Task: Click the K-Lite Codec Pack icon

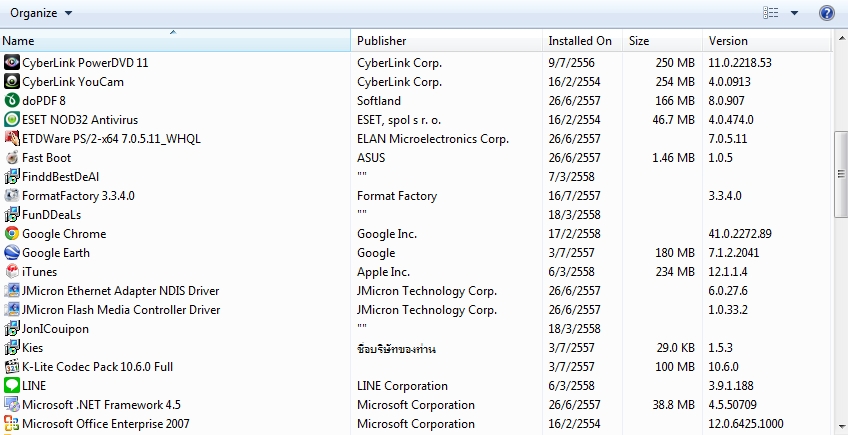Action: tap(11, 366)
